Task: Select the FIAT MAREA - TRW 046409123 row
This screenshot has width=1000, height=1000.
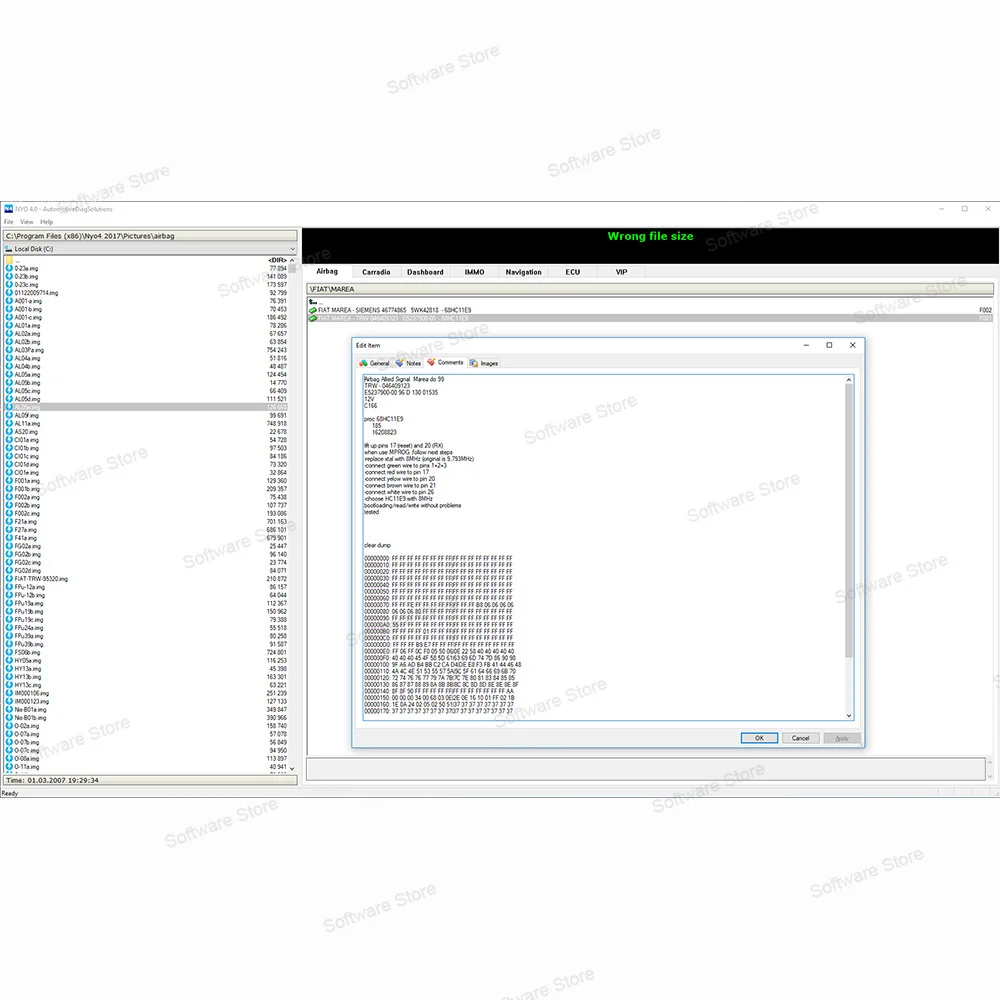Action: [650, 318]
